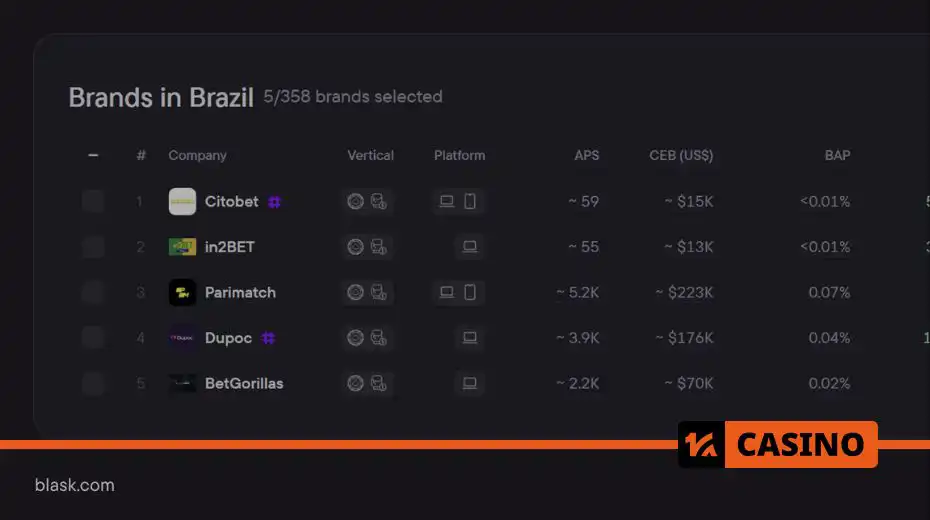
Task: Click the orange CASINO logo badge
Action: [778, 444]
